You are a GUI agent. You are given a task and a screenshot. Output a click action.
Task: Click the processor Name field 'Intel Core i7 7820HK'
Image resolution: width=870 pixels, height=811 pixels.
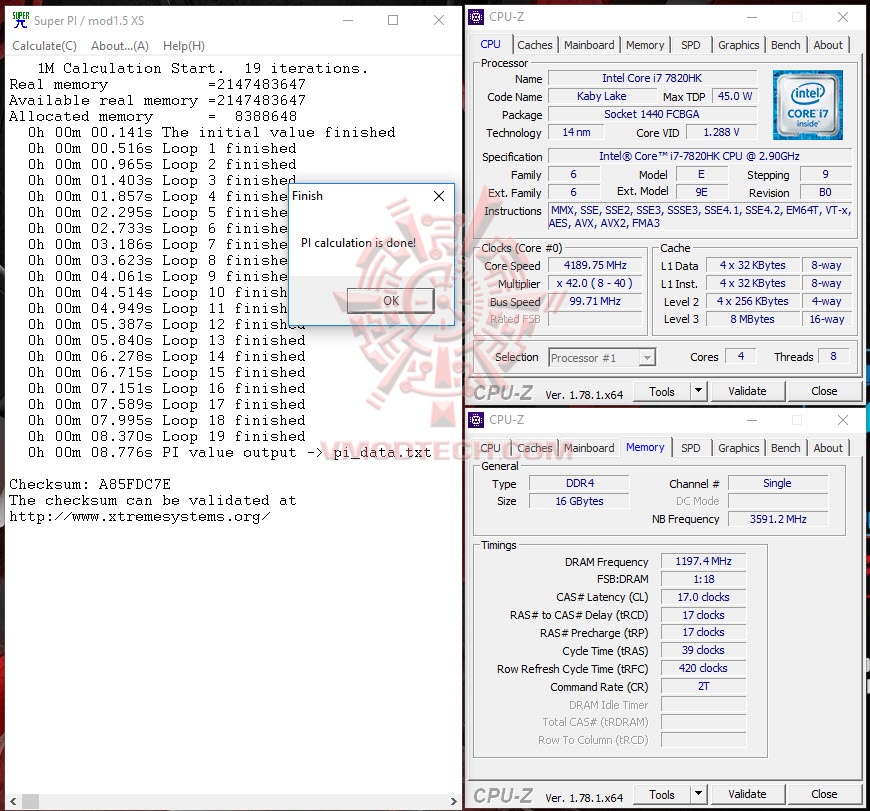652,78
